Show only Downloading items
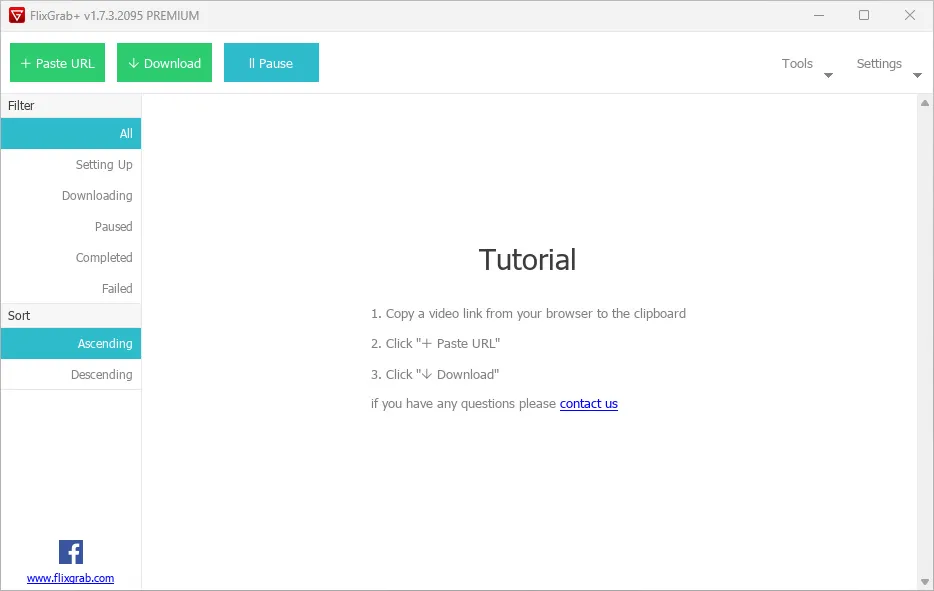Screen dimensions: 934x591 [71, 195]
